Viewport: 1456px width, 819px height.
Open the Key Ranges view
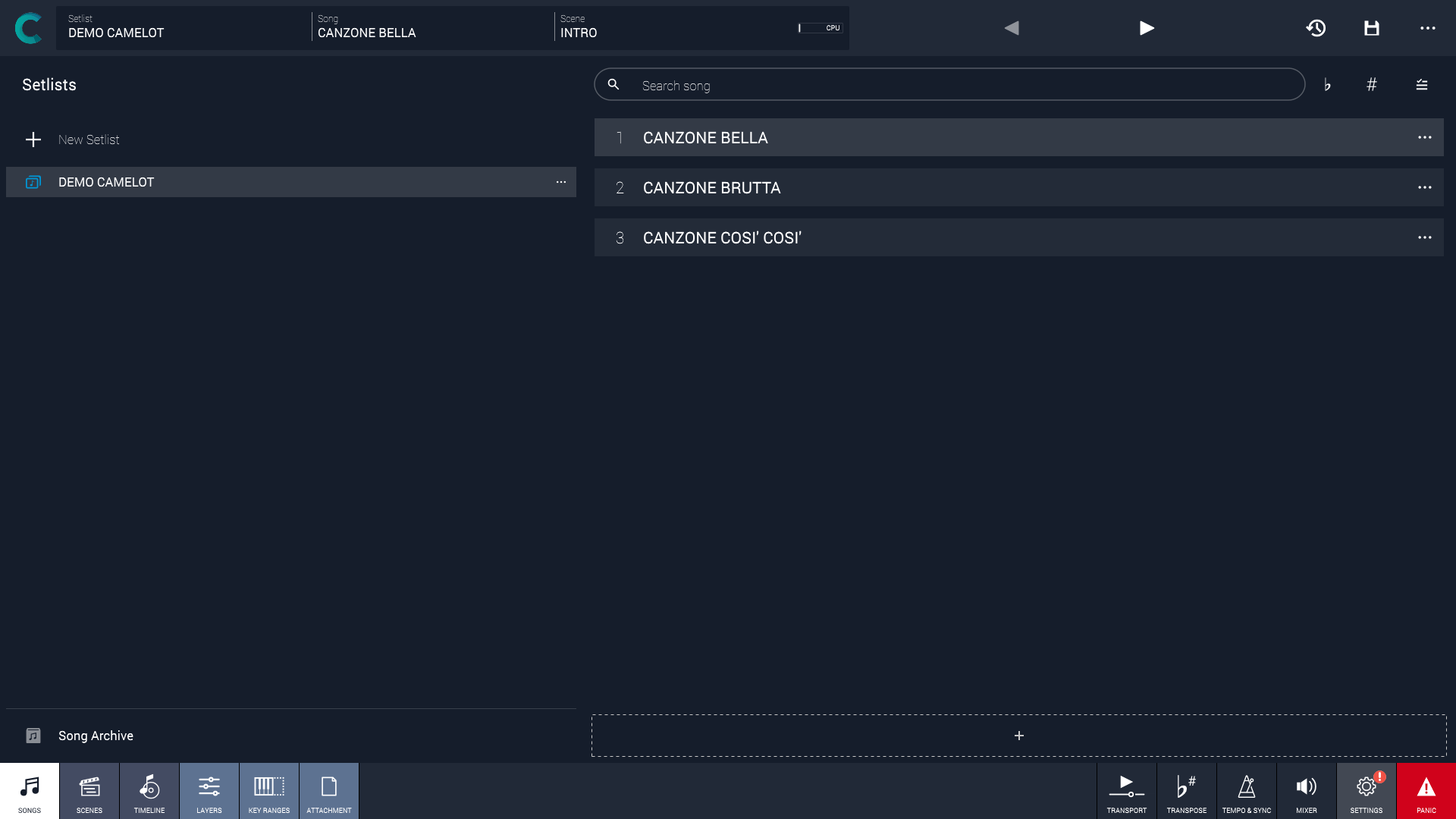pos(269,791)
